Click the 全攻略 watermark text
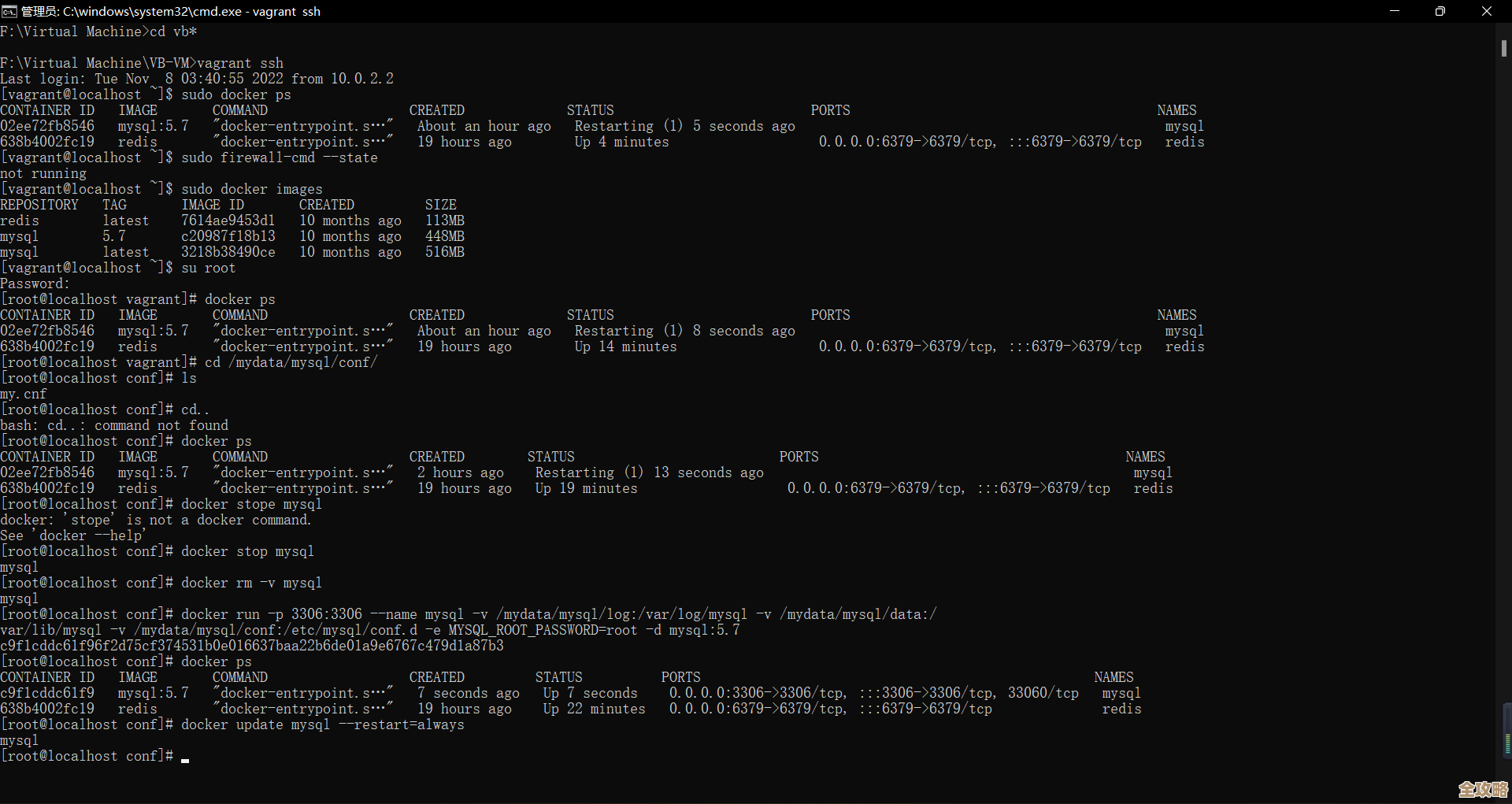The image size is (1512, 804). (x=1483, y=789)
